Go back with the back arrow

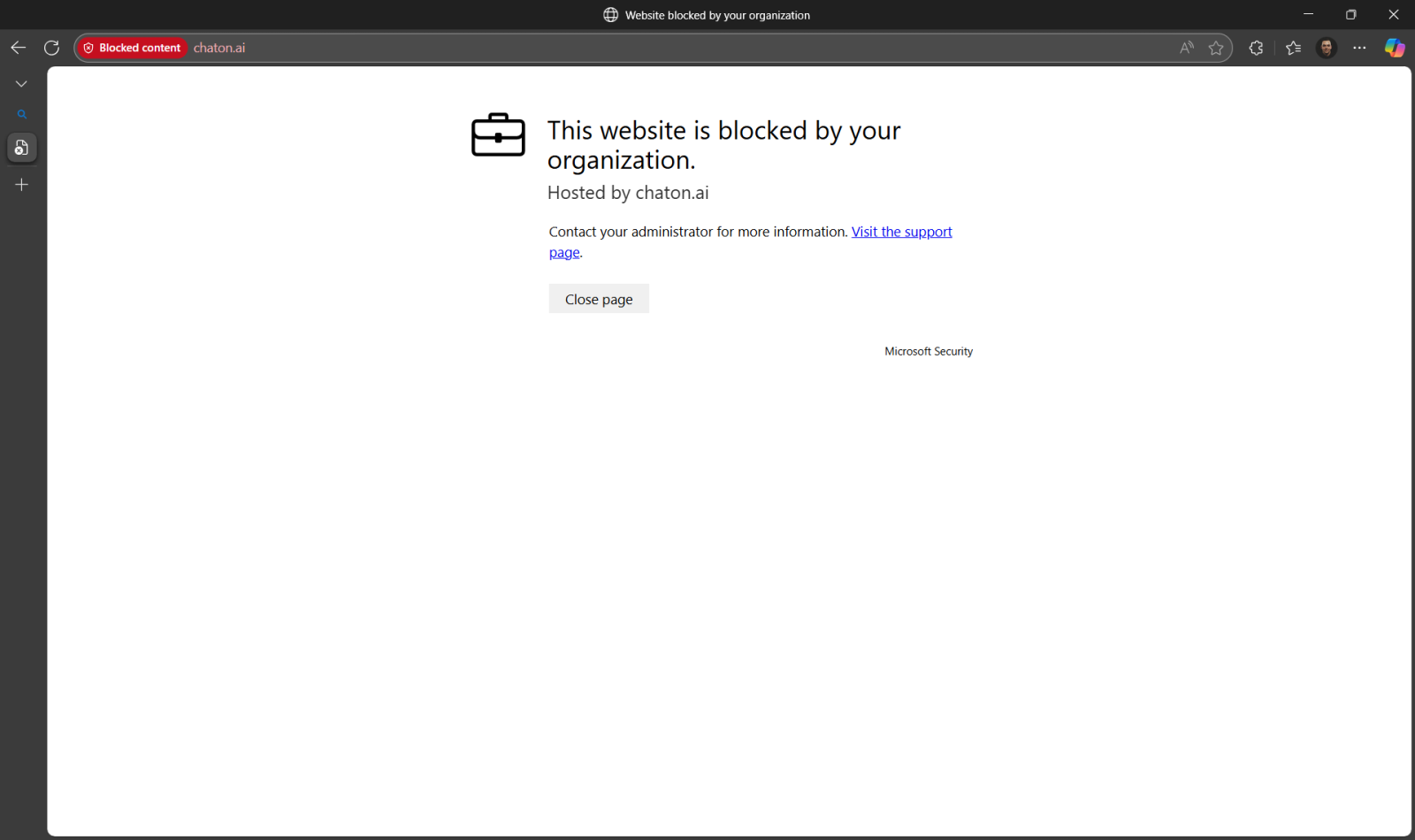pyautogui.click(x=19, y=48)
